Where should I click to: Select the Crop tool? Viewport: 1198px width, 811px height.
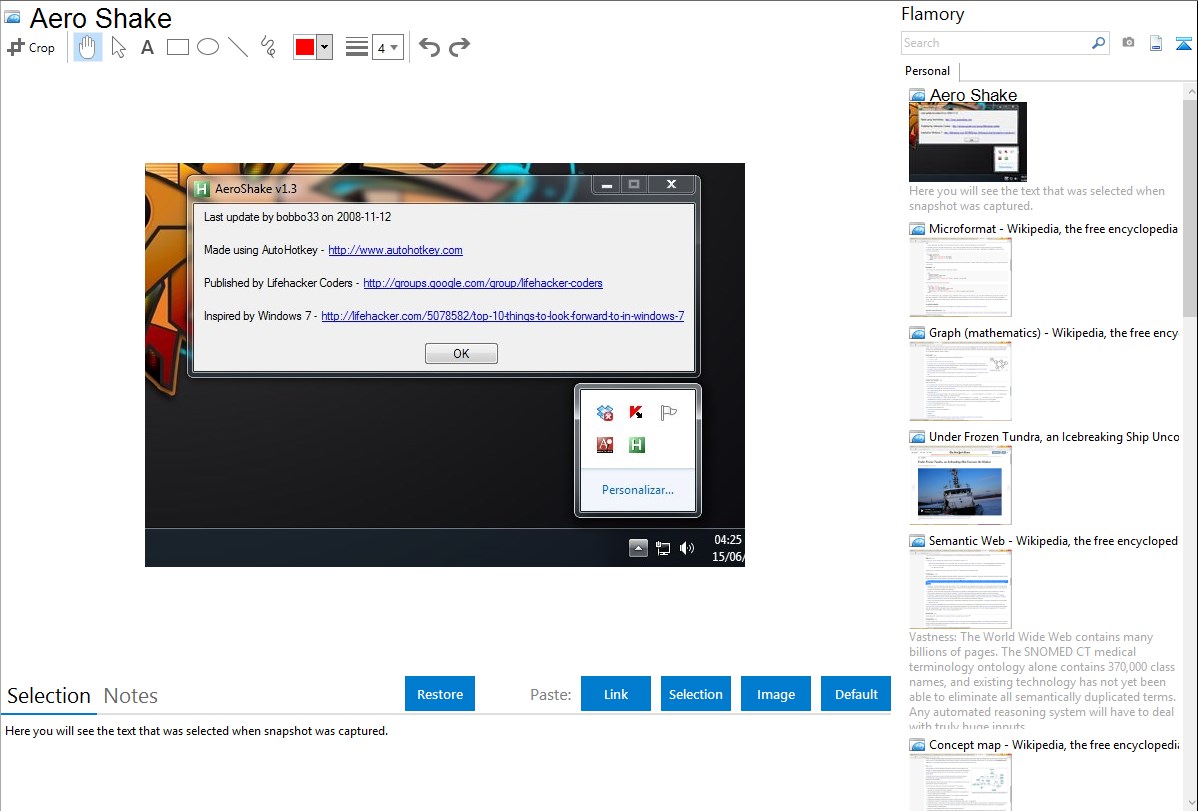point(31,47)
